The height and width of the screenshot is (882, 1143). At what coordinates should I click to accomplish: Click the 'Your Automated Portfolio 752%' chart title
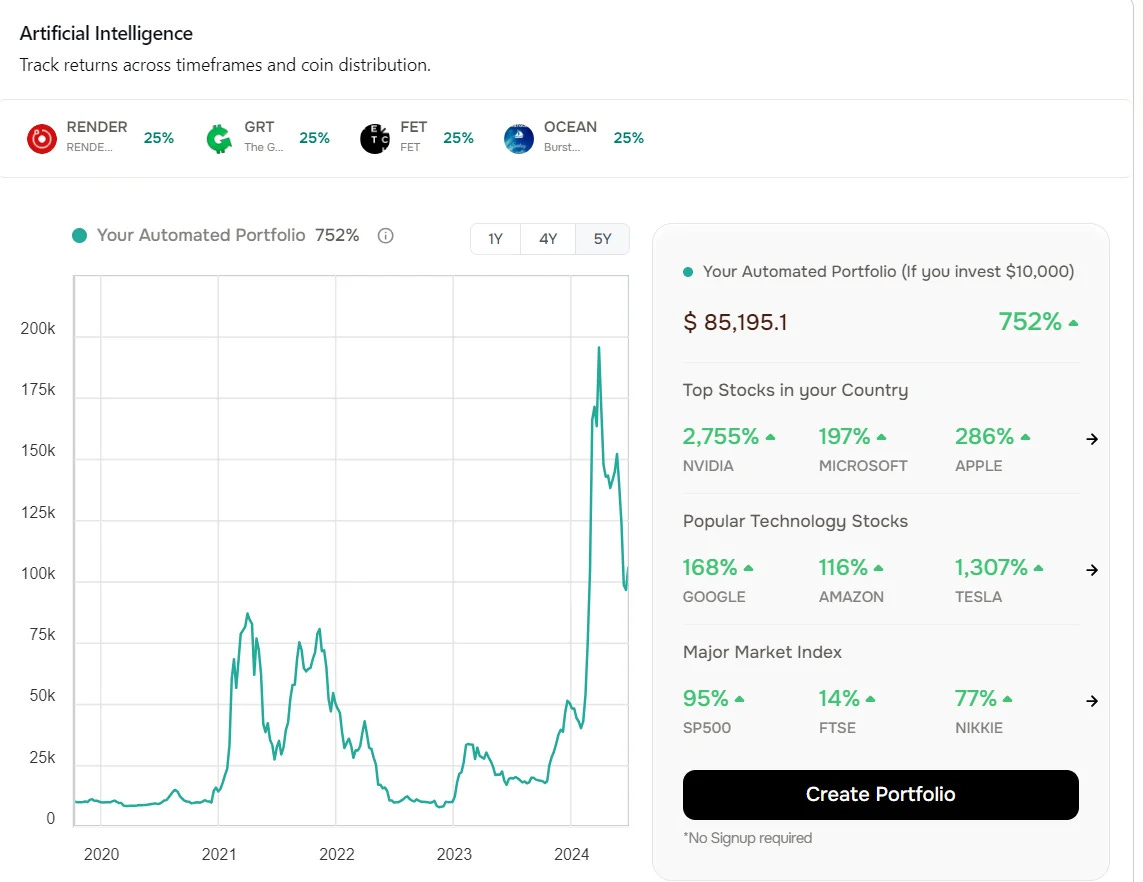[x=228, y=235]
